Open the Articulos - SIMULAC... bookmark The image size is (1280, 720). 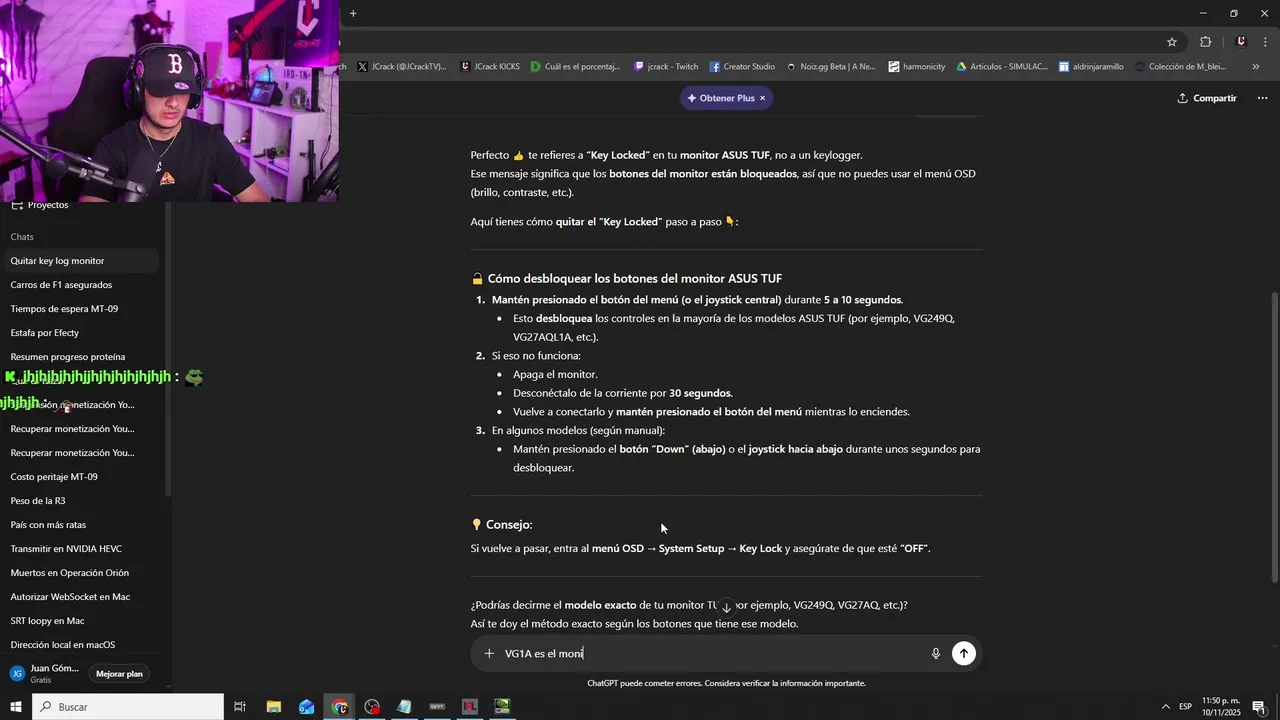click(1002, 67)
